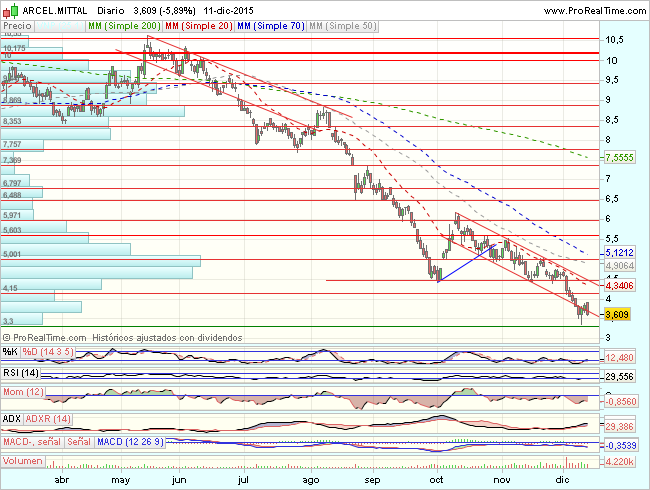Click the 8,353 volume profile level label
The image size is (650, 490).
[x=12, y=121]
